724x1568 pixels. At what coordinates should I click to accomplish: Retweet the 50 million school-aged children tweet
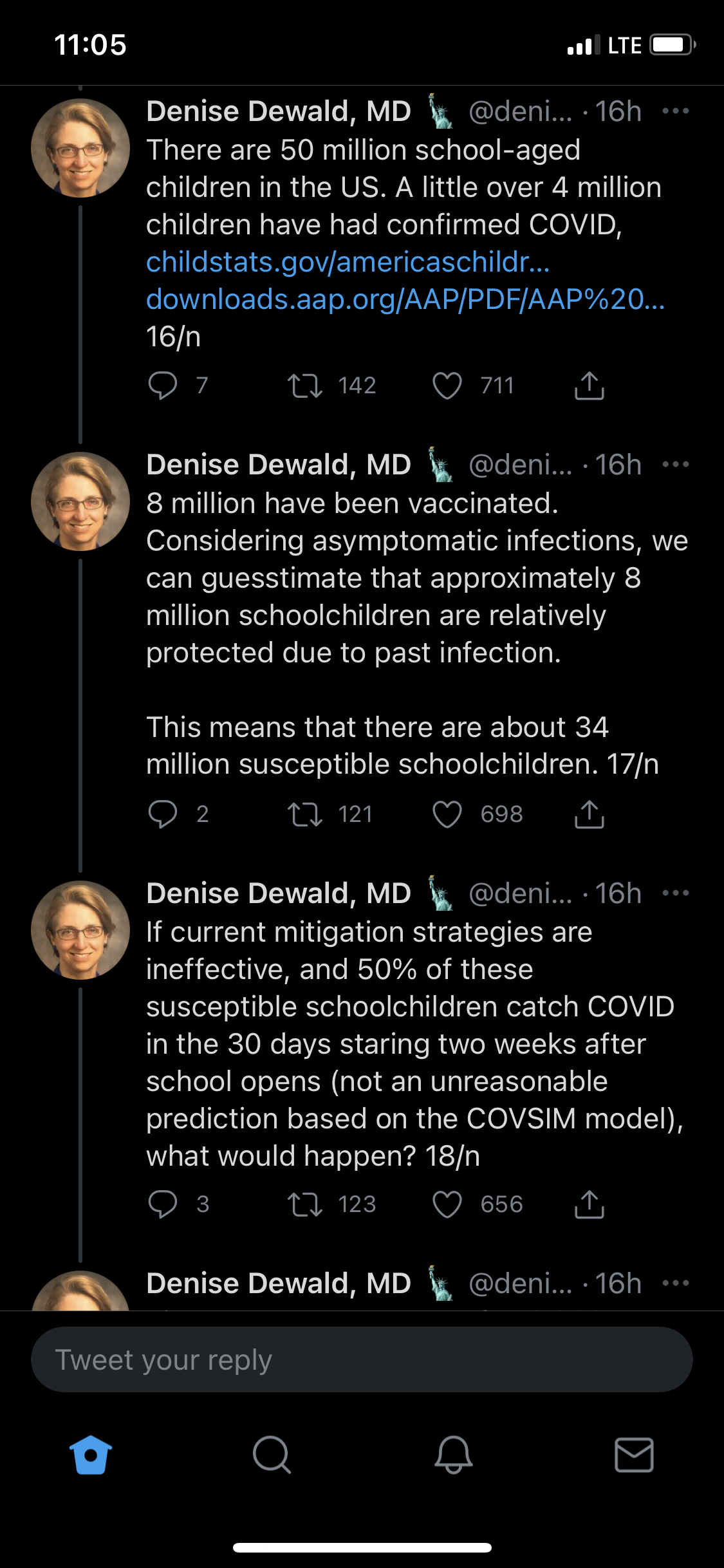click(305, 386)
